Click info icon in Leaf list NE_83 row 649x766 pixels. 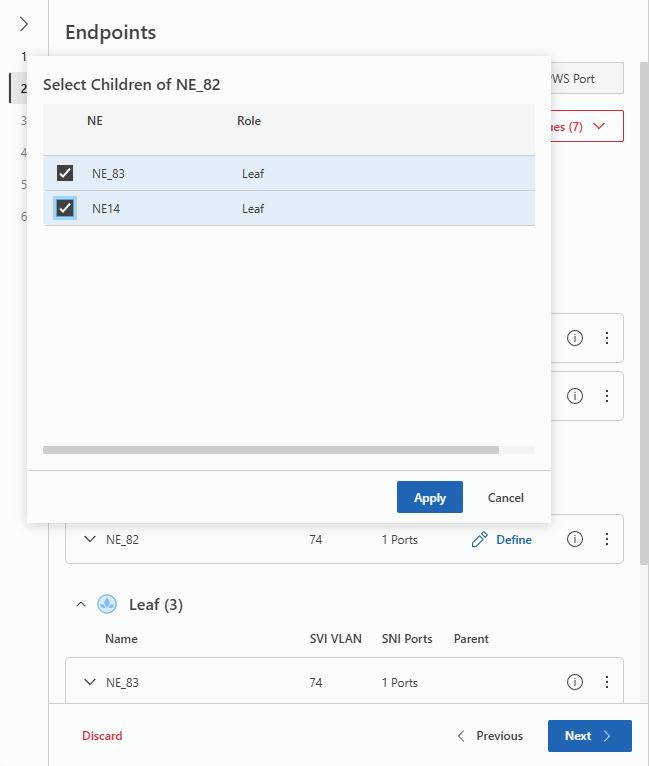(575, 683)
